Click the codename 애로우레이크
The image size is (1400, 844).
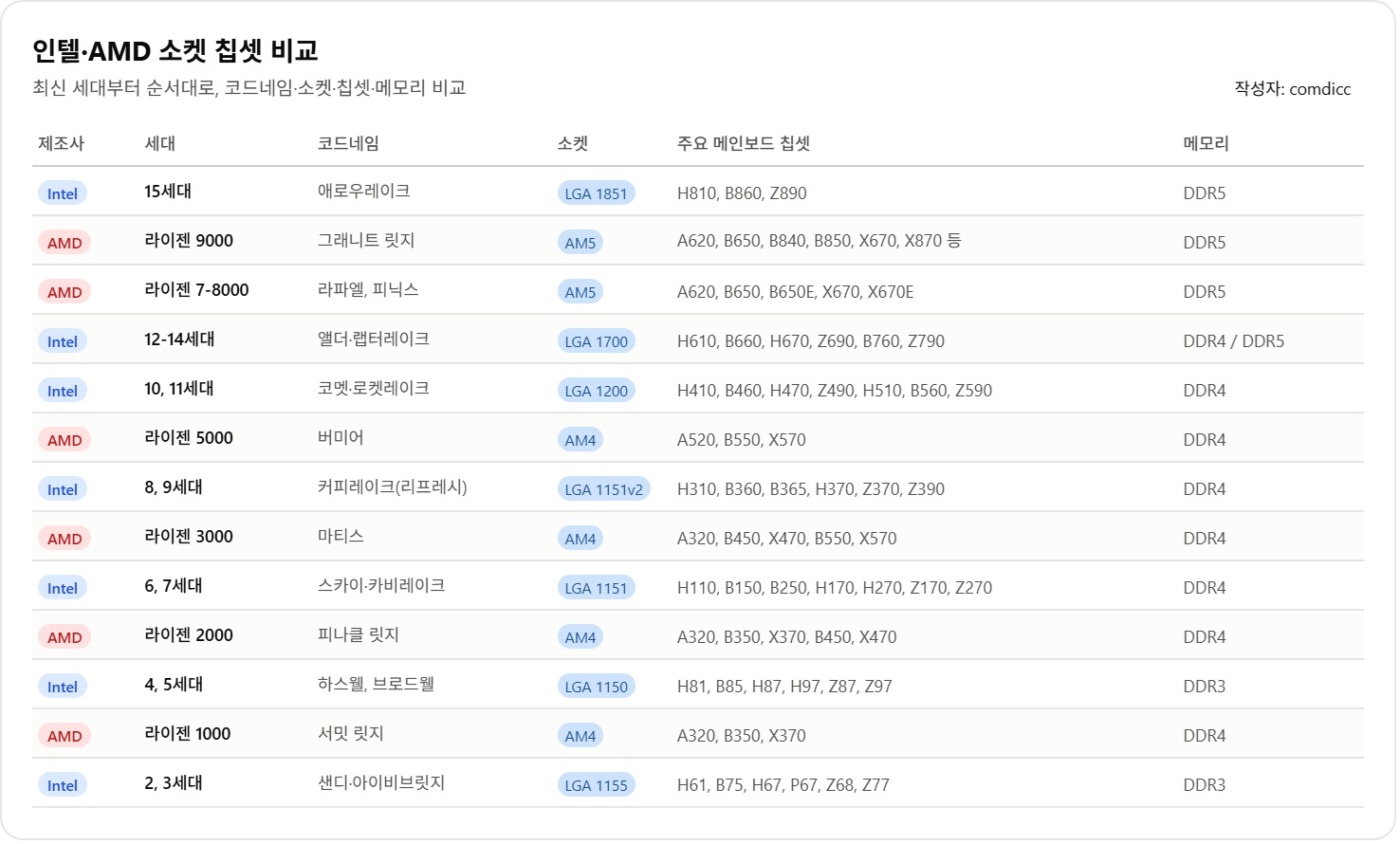pos(364,192)
